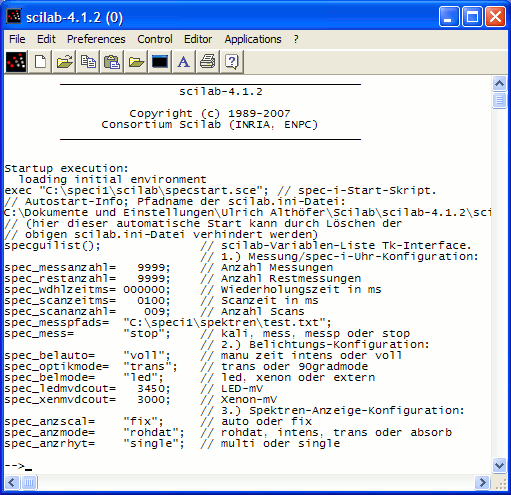Click comment "// 2.) Belichtungs-Konfiguration:"
511x495 pixels.
pyautogui.click(x=315, y=345)
